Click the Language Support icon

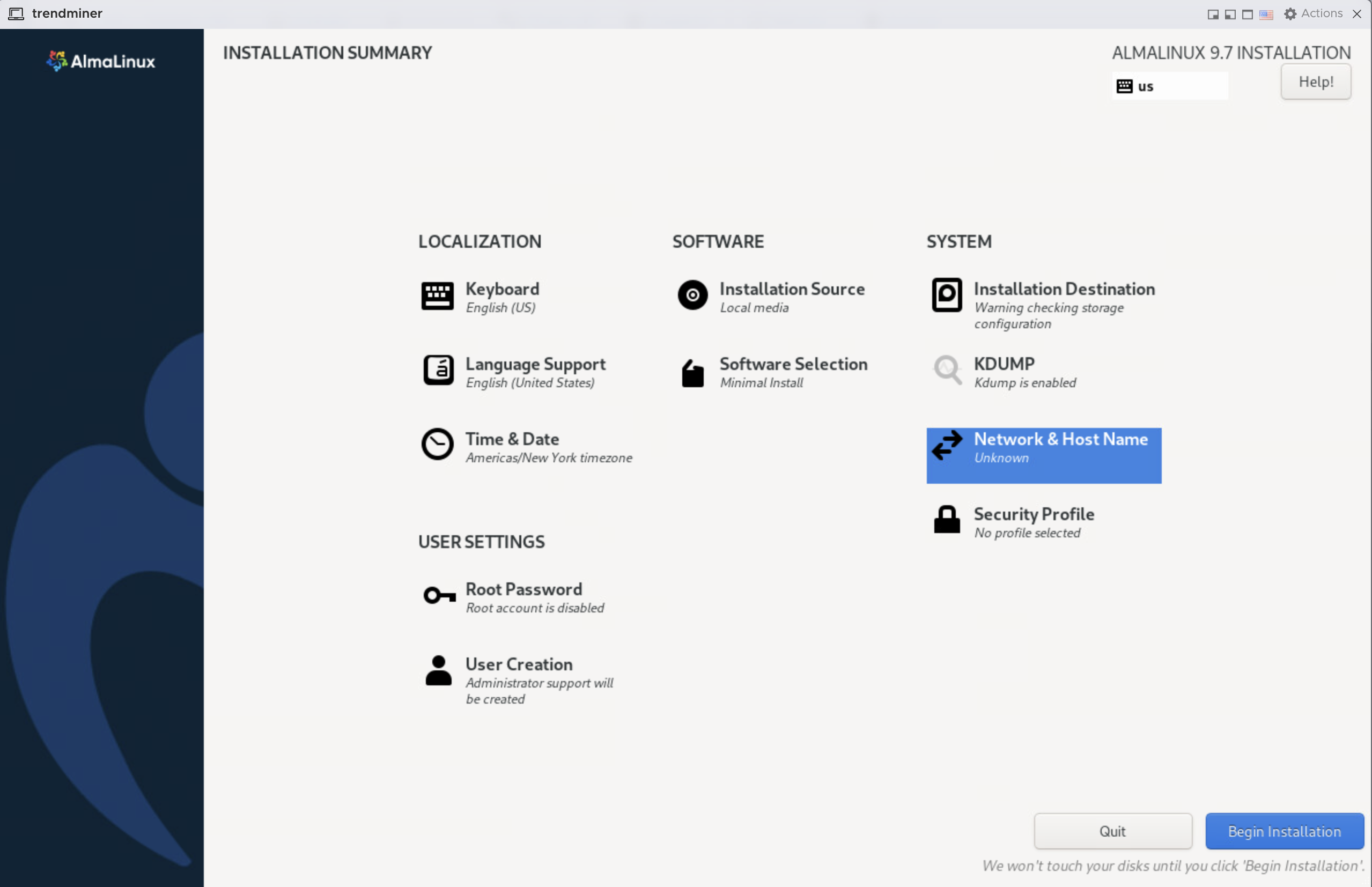438,370
